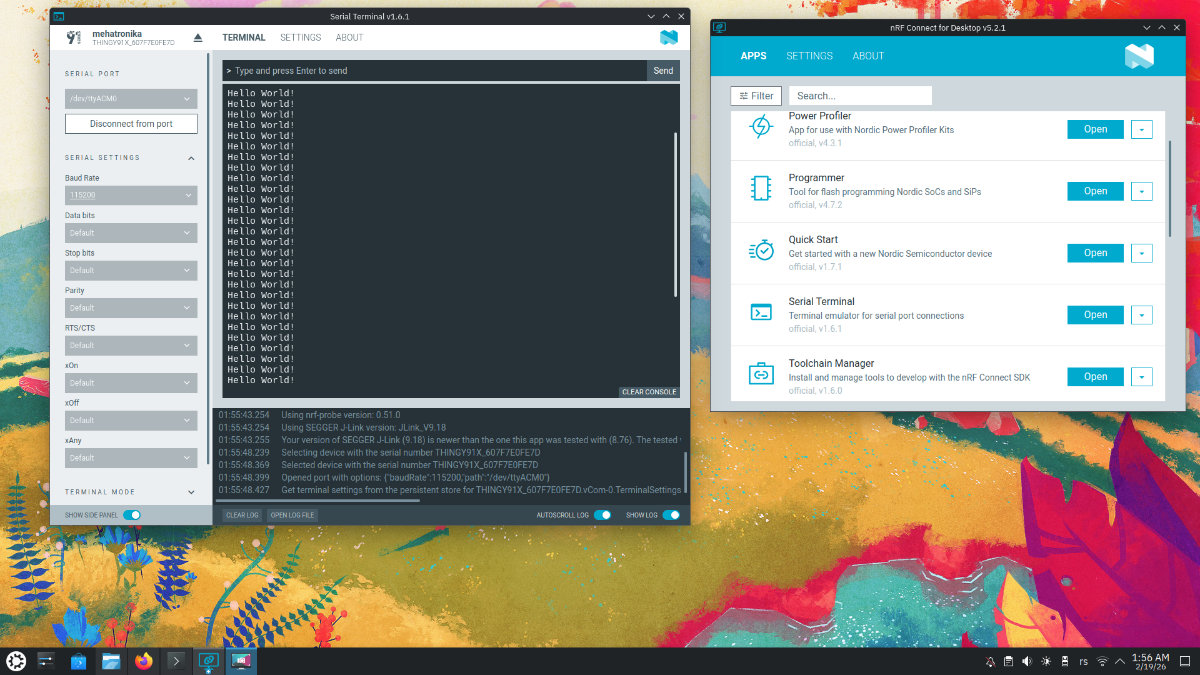
Task: Open system settings icon in taskbar
Action: [45, 661]
